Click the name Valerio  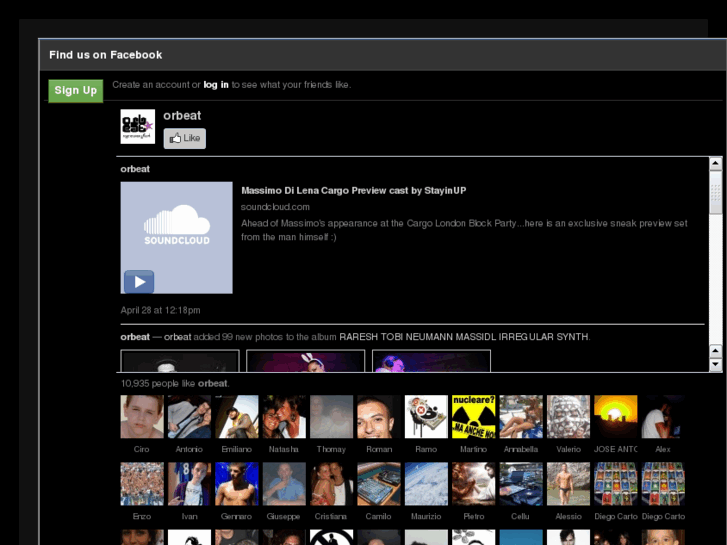click(x=568, y=449)
